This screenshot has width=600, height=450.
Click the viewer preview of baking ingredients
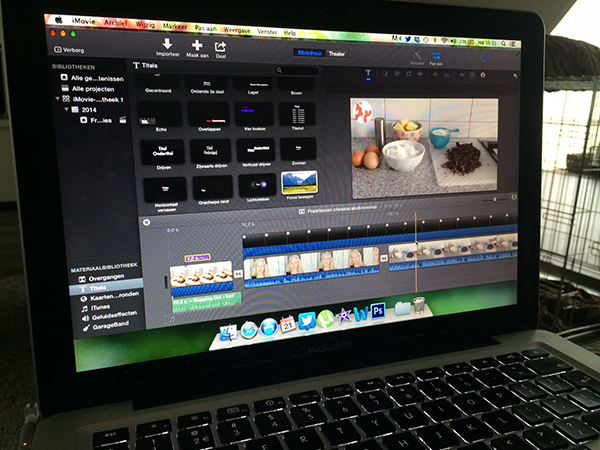tap(424, 148)
